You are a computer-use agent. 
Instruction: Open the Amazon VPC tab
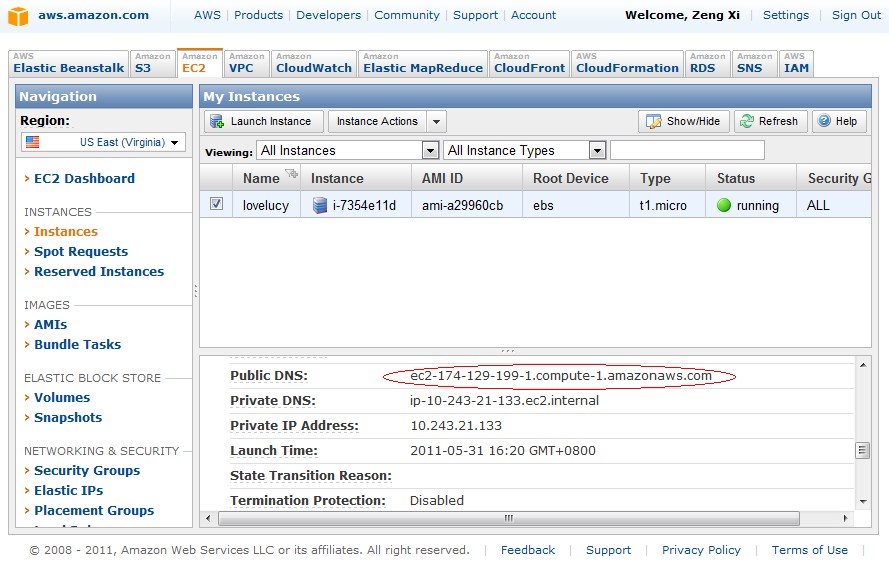(x=247, y=63)
